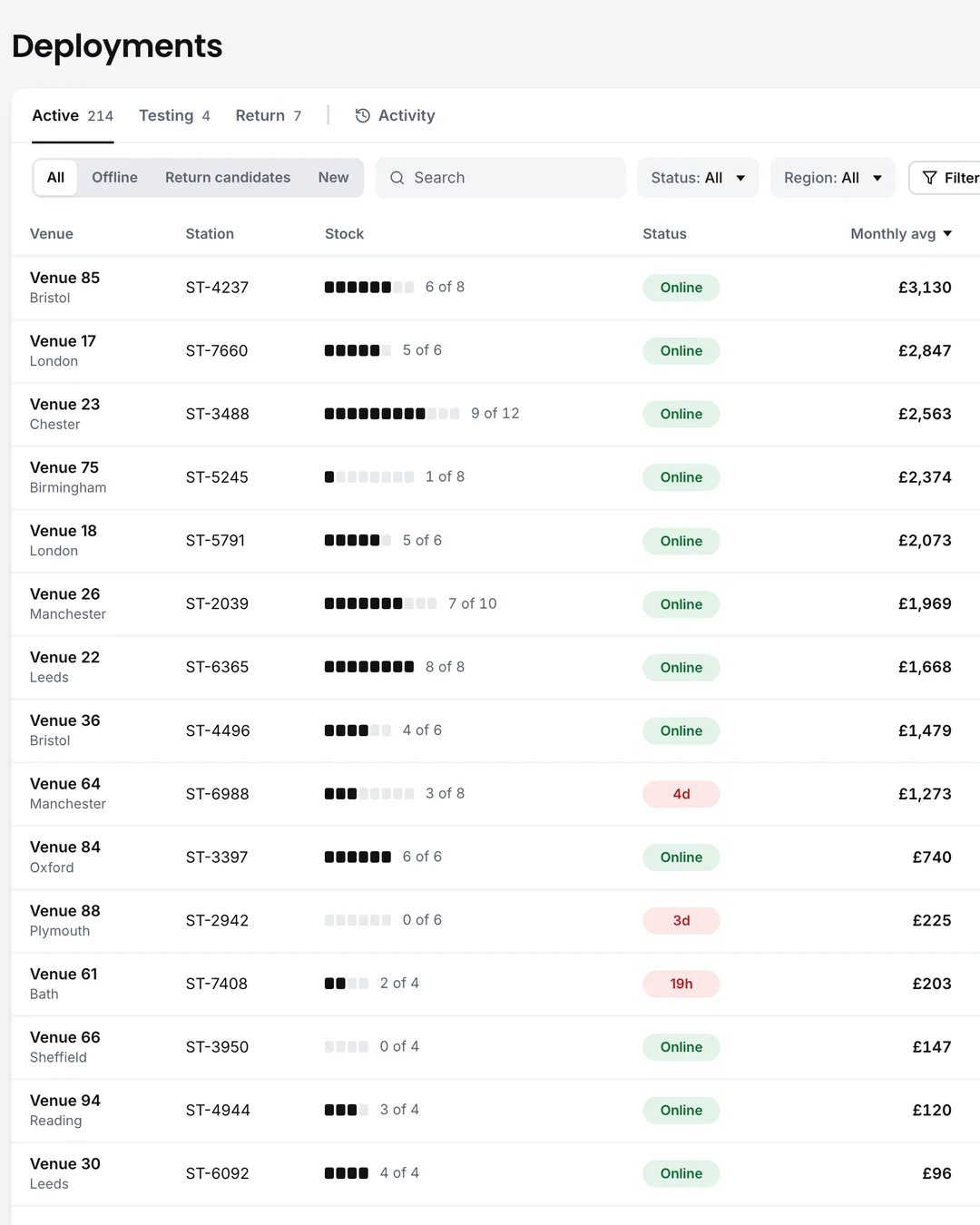The image size is (980, 1225).
Task: Open Venue 84 row name
Action: click(x=65, y=847)
